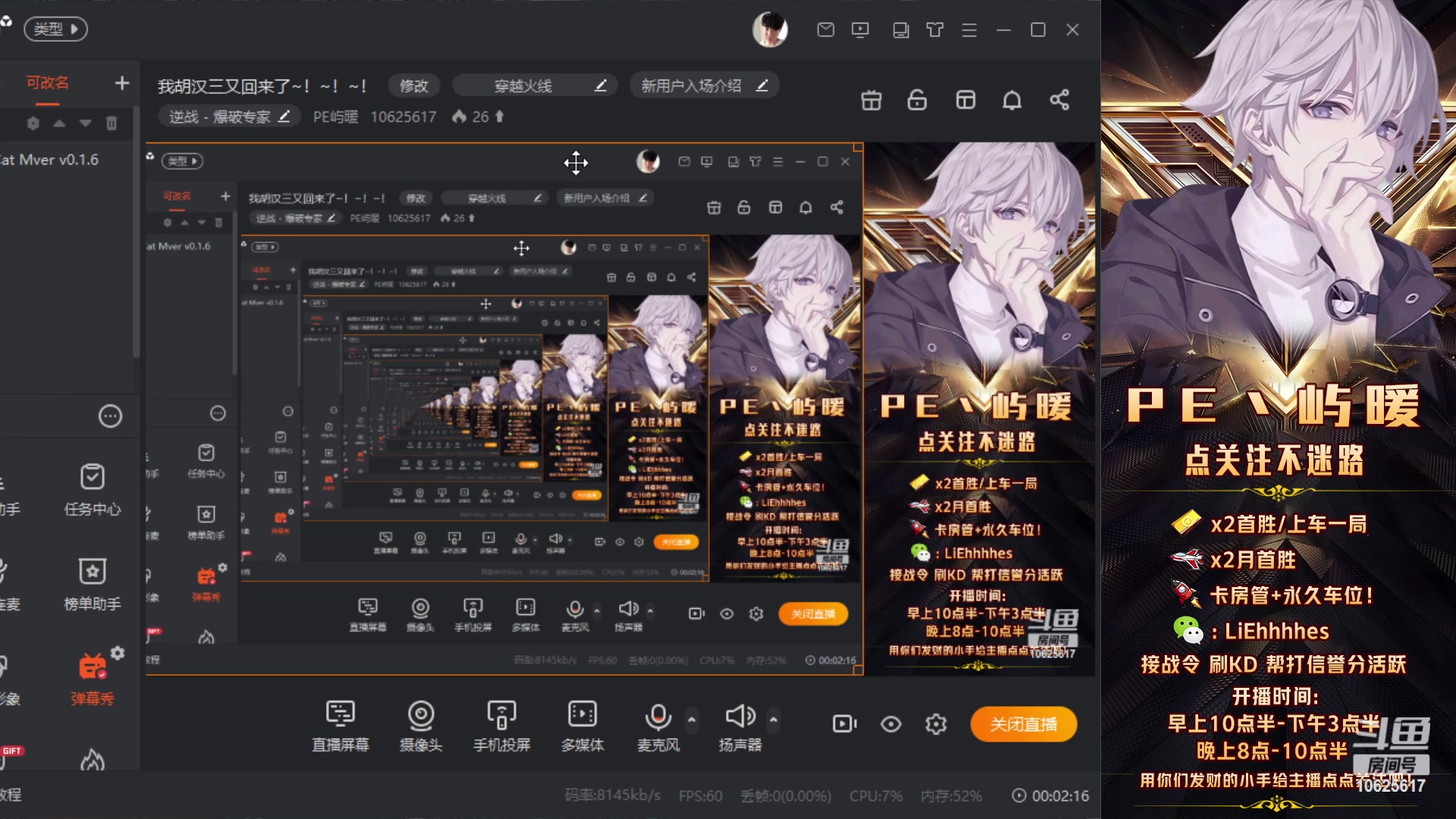The image size is (1456, 819).
Task: Open stream settings gear near 关闭直播
Action: 937,724
